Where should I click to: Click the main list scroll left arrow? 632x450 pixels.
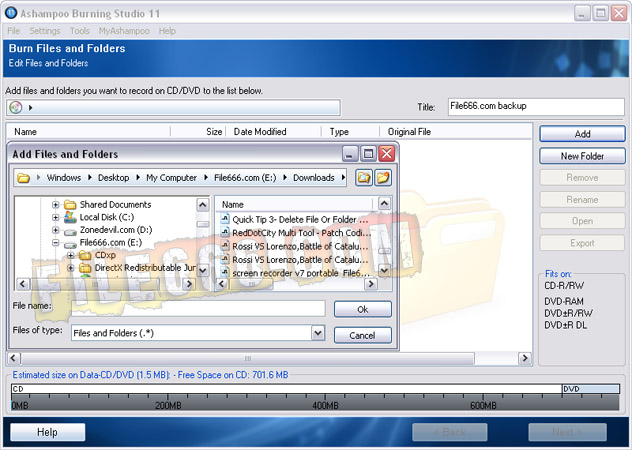pos(13,358)
